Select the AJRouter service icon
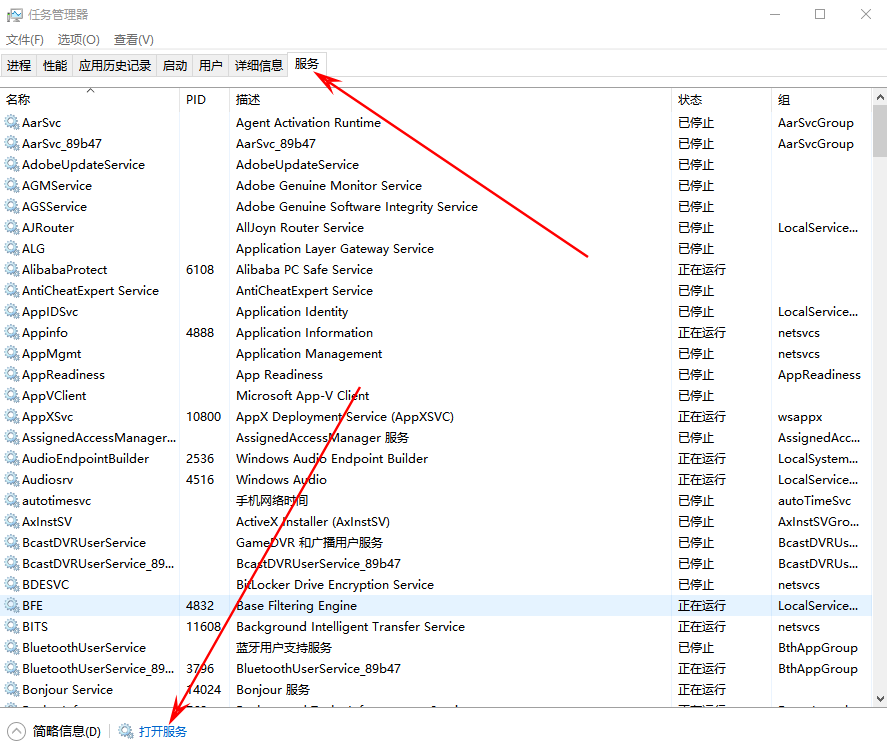The width and height of the screenshot is (887, 754). [x=12, y=227]
